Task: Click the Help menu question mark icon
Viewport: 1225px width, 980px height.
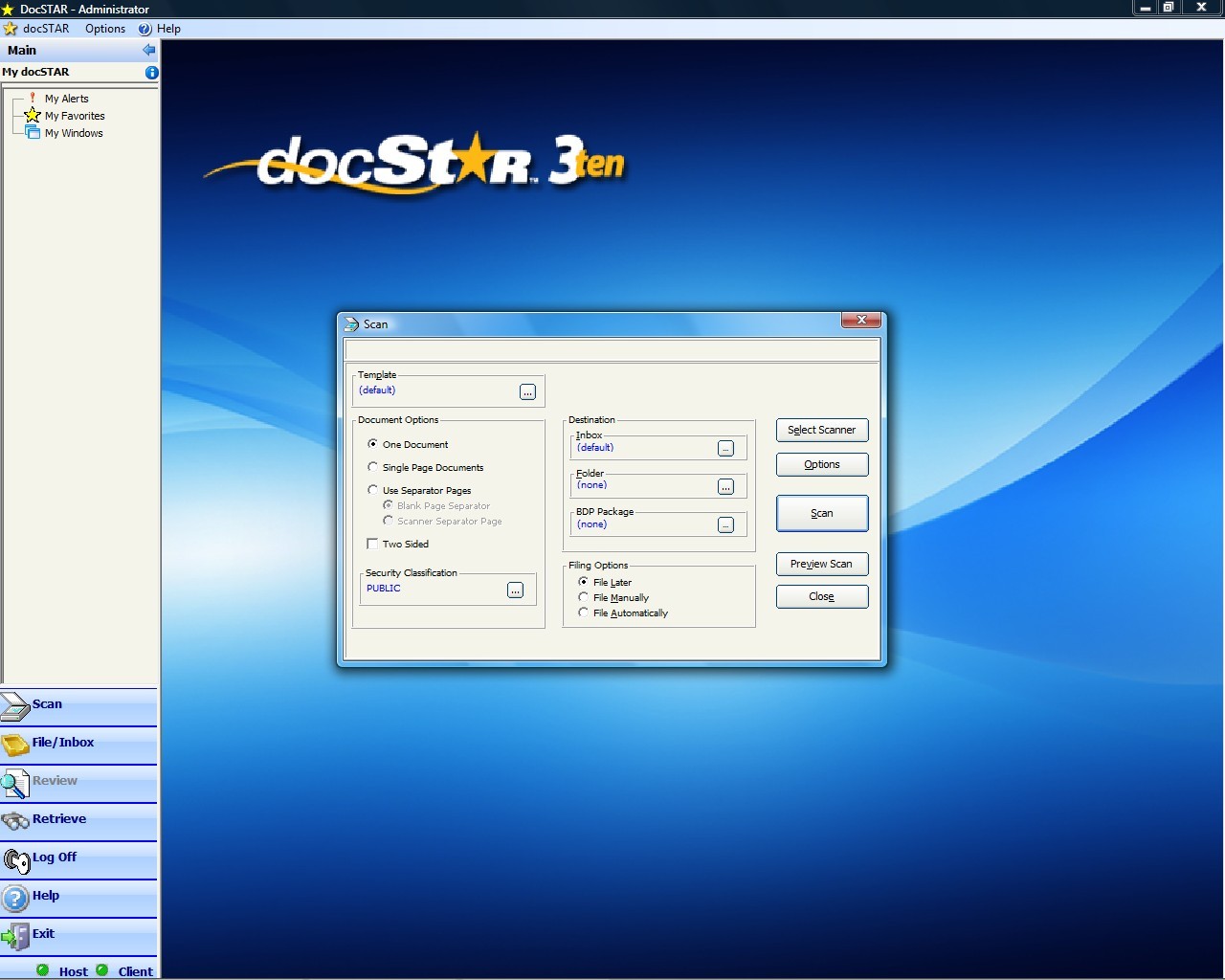Action: (x=145, y=29)
